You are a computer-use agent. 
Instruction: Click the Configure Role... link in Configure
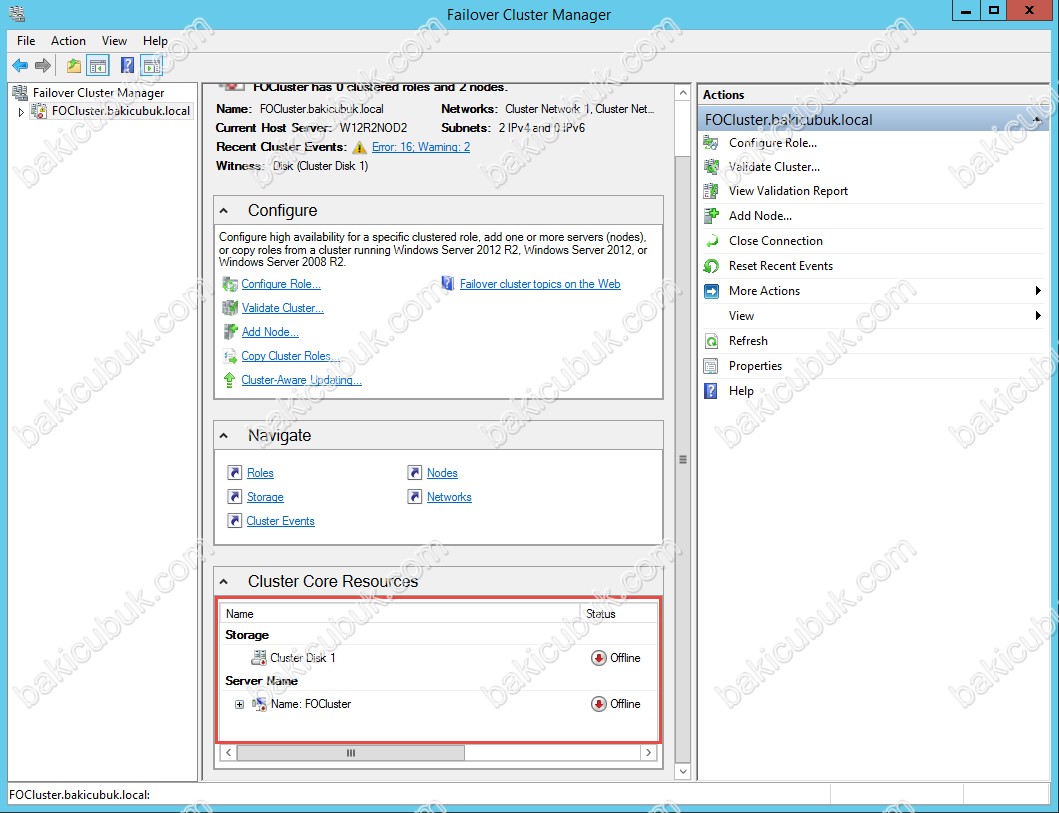(281, 284)
